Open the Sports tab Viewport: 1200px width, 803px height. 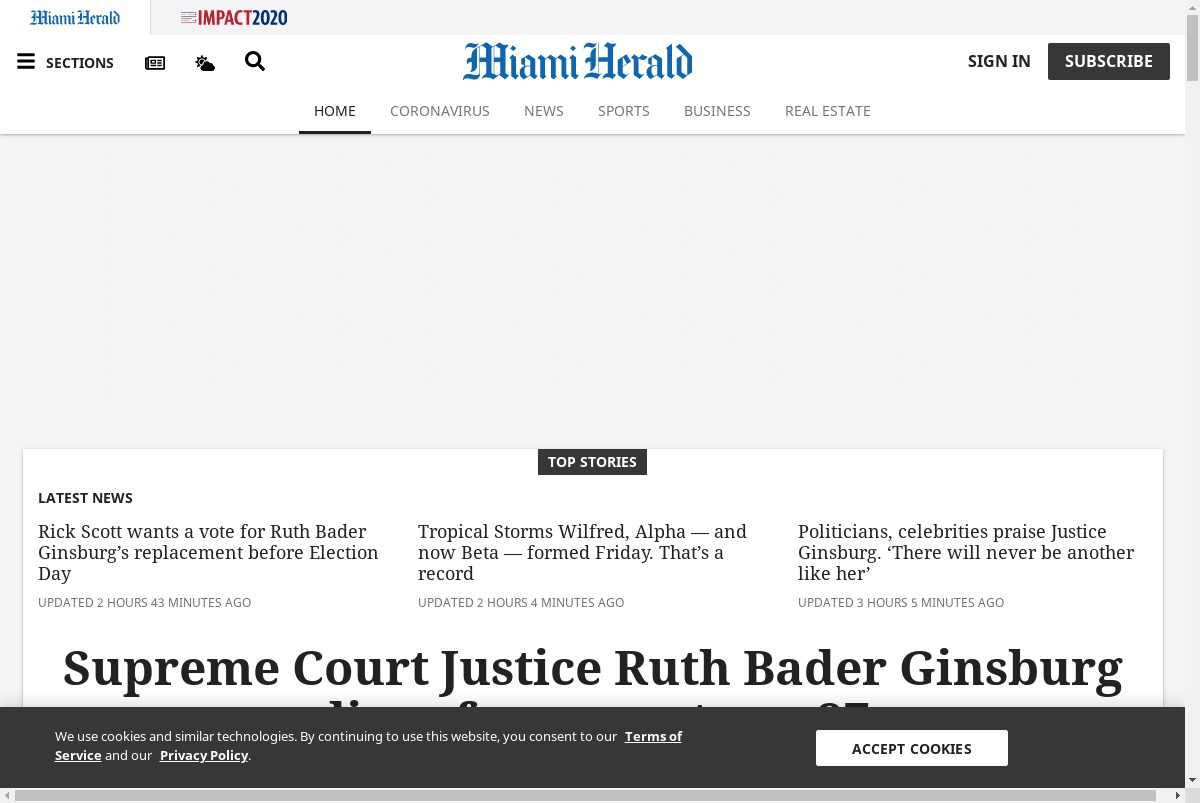624,111
